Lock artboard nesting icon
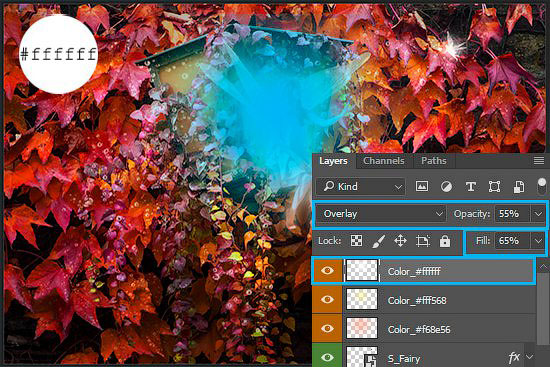Viewport: 550px width, 367px height. [423, 241]
